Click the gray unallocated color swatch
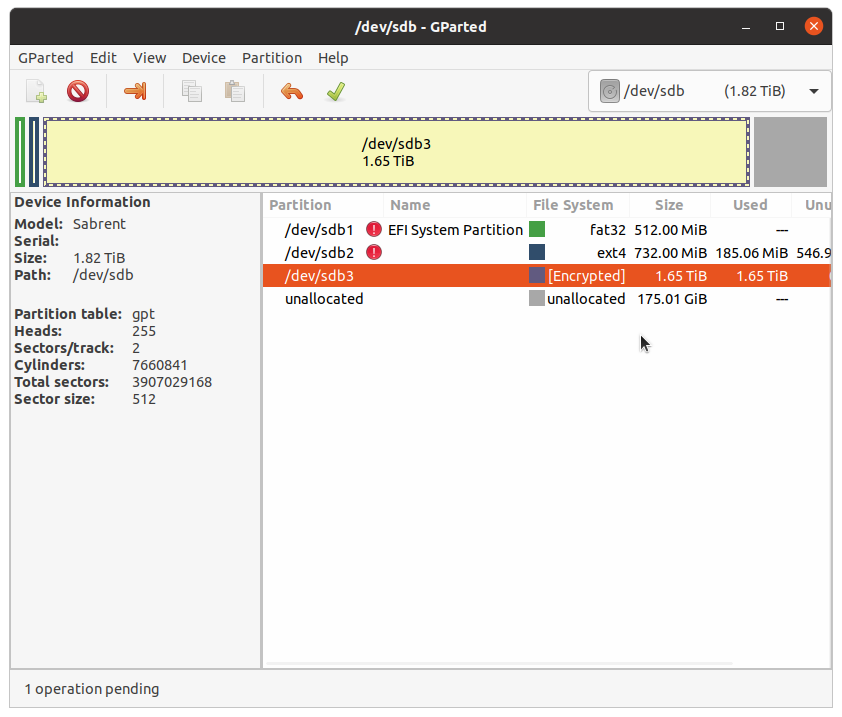 [537, 298]
